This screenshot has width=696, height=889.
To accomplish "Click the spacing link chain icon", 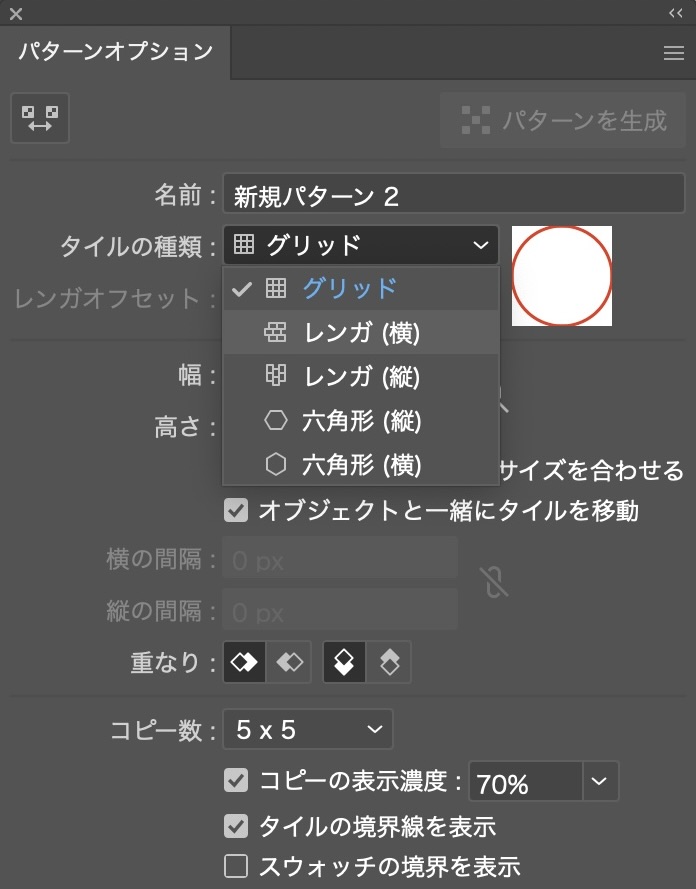I will [493, 582].
